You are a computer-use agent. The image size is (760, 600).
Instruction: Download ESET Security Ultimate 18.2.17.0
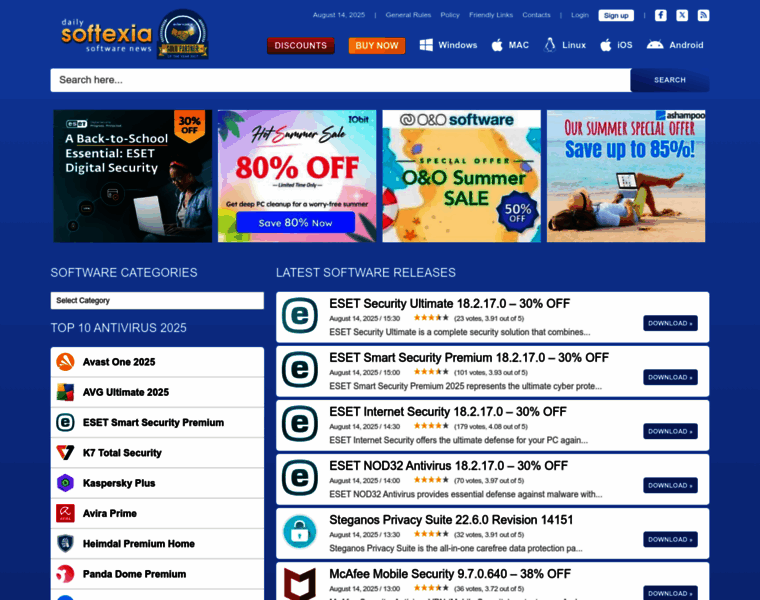[x=670, y=323]
